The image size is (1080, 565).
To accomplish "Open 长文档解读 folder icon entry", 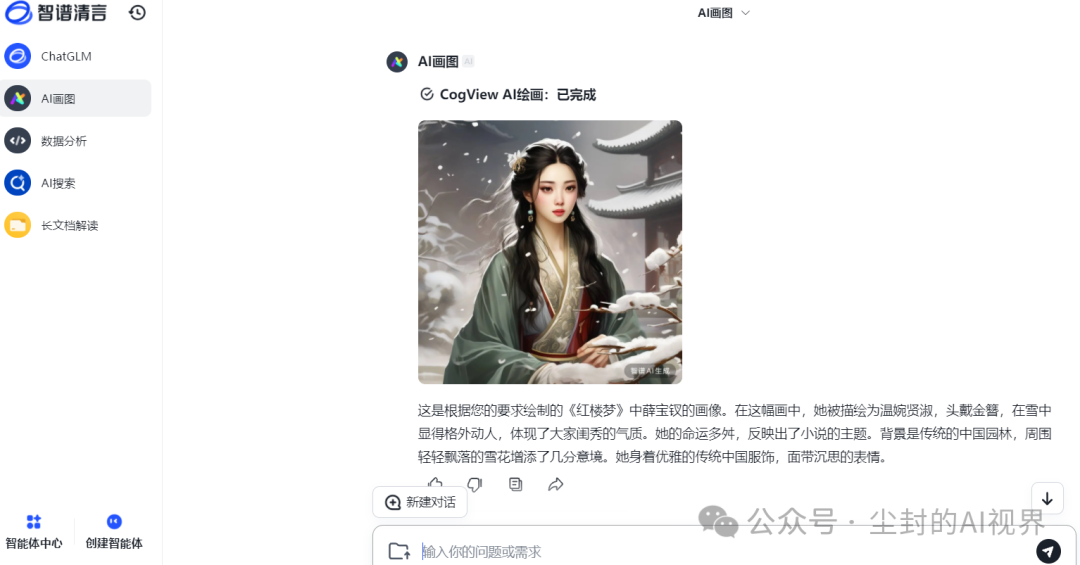I will 76,225.
